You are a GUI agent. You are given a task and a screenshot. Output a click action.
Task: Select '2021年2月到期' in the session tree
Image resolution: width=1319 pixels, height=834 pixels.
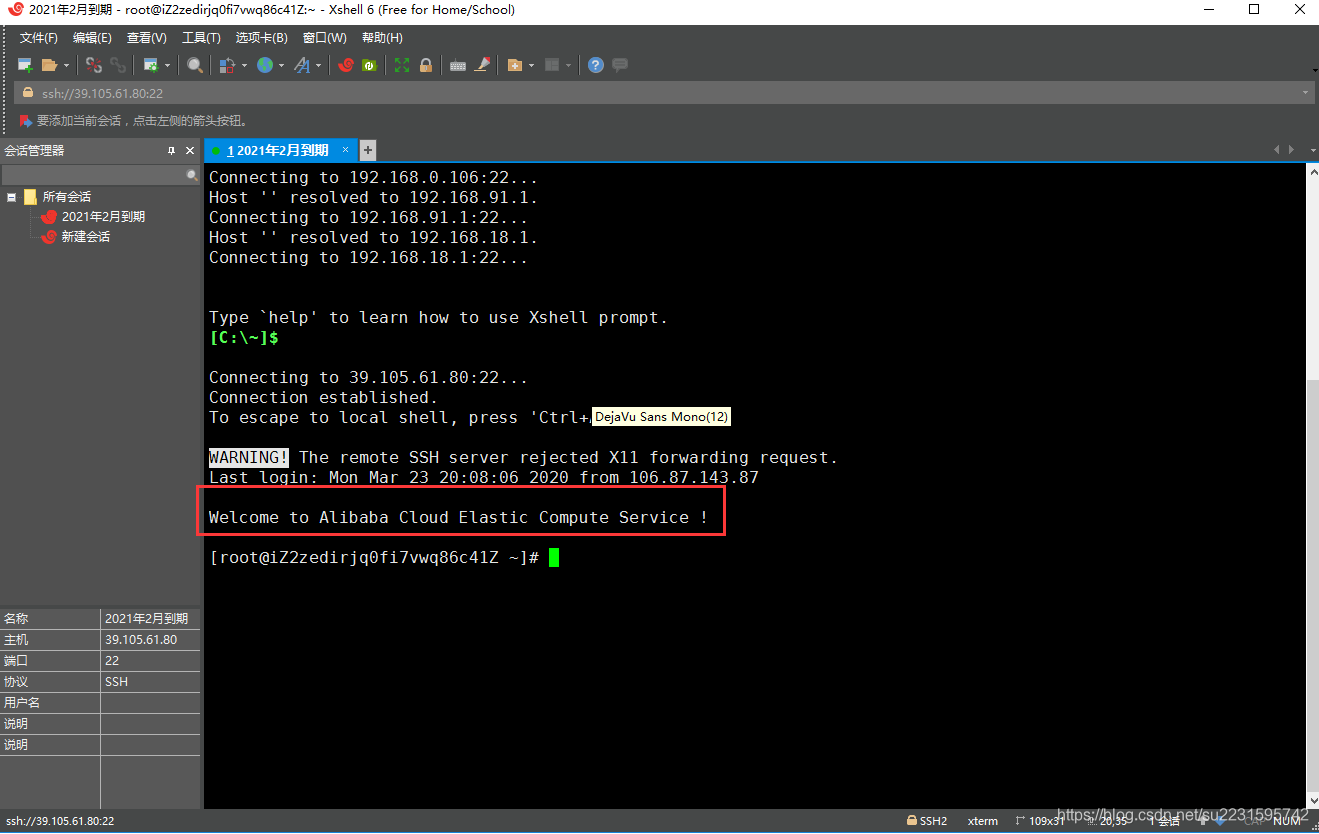103,217
